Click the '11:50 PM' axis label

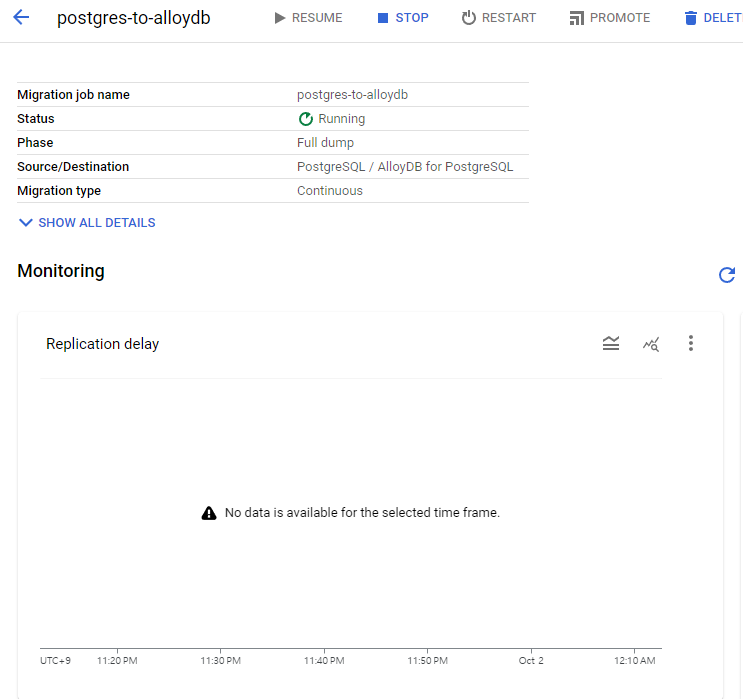point(427,661)
